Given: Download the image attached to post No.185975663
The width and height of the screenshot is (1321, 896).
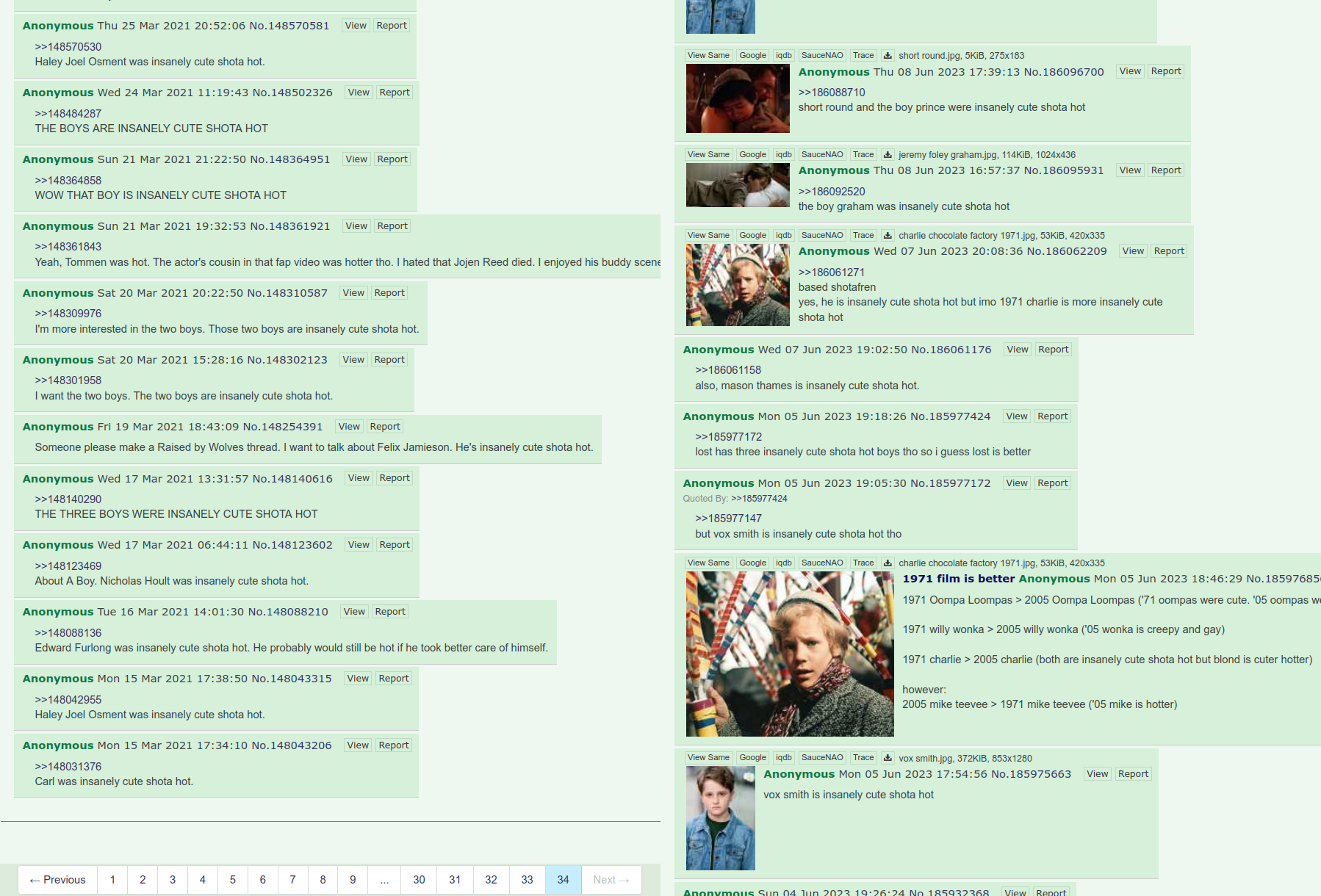Looking at the screenshot, I should [888, 758].
